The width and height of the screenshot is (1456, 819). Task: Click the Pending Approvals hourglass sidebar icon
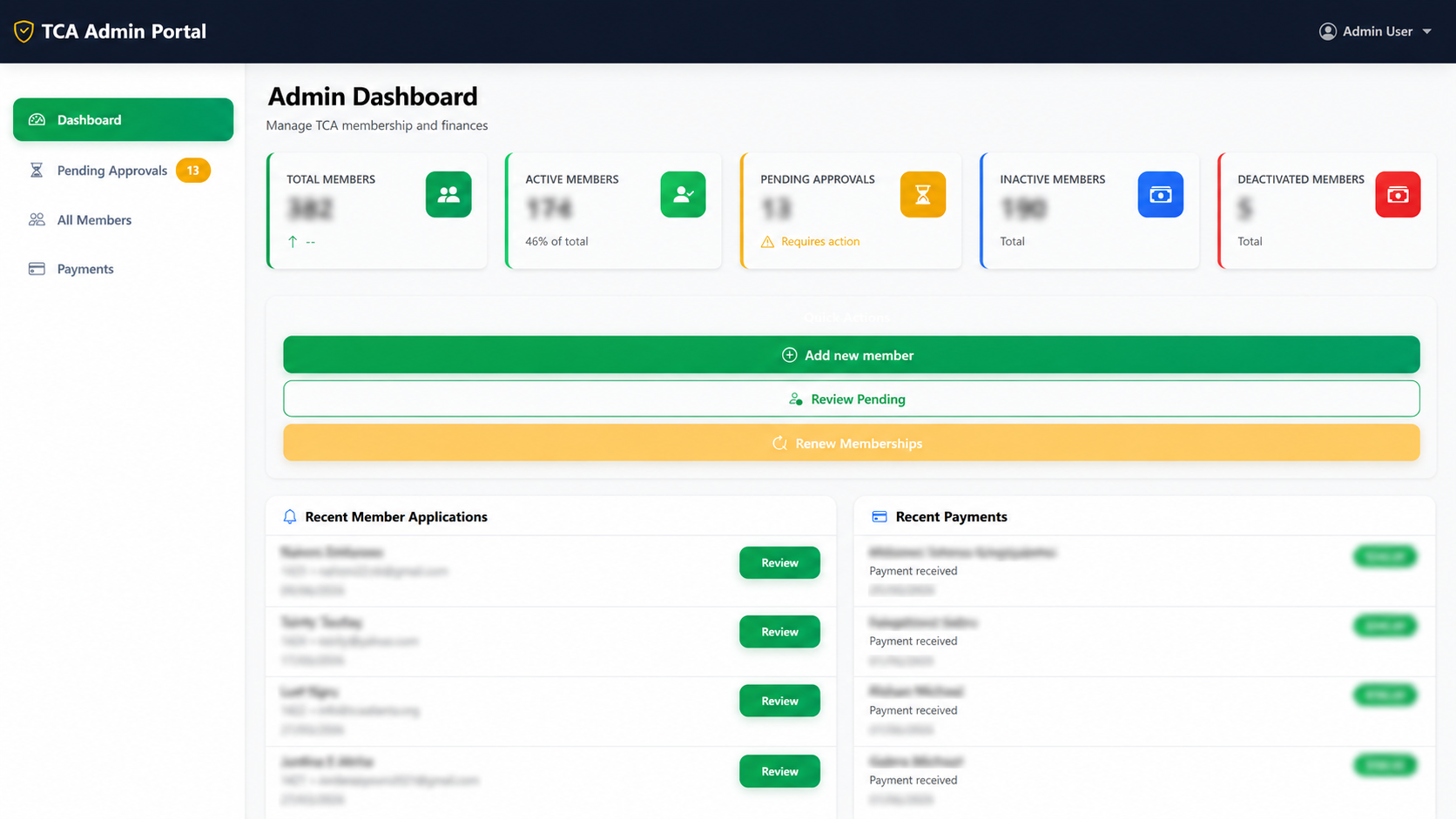37,171
